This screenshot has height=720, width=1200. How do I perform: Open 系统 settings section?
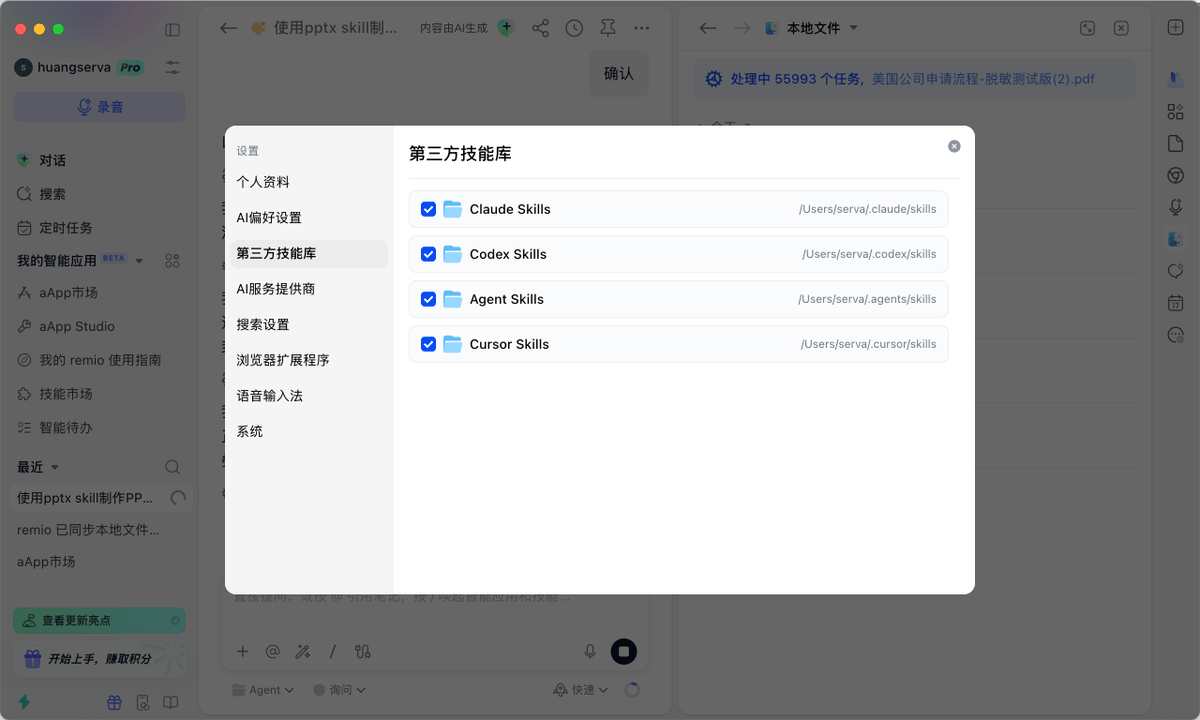(309, 432)
